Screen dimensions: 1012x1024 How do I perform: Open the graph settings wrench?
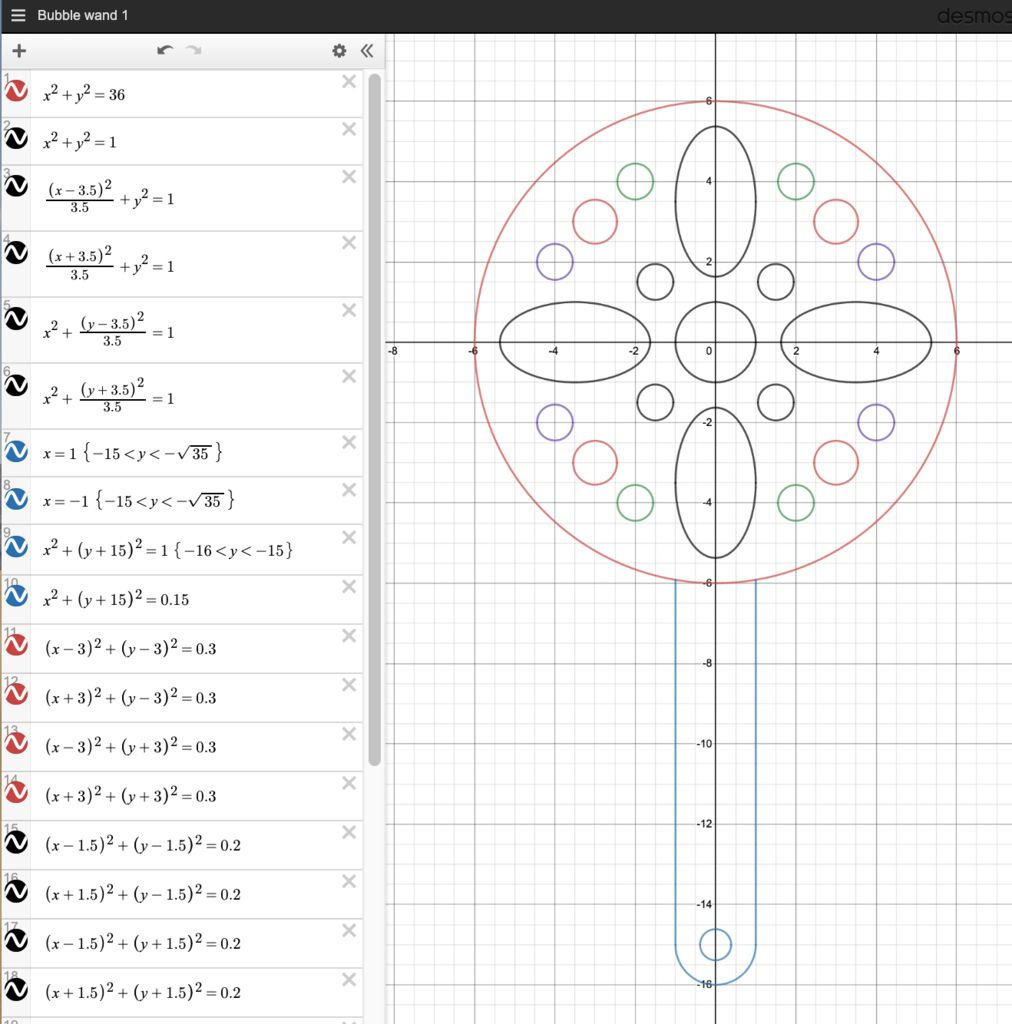click(339, 50)
